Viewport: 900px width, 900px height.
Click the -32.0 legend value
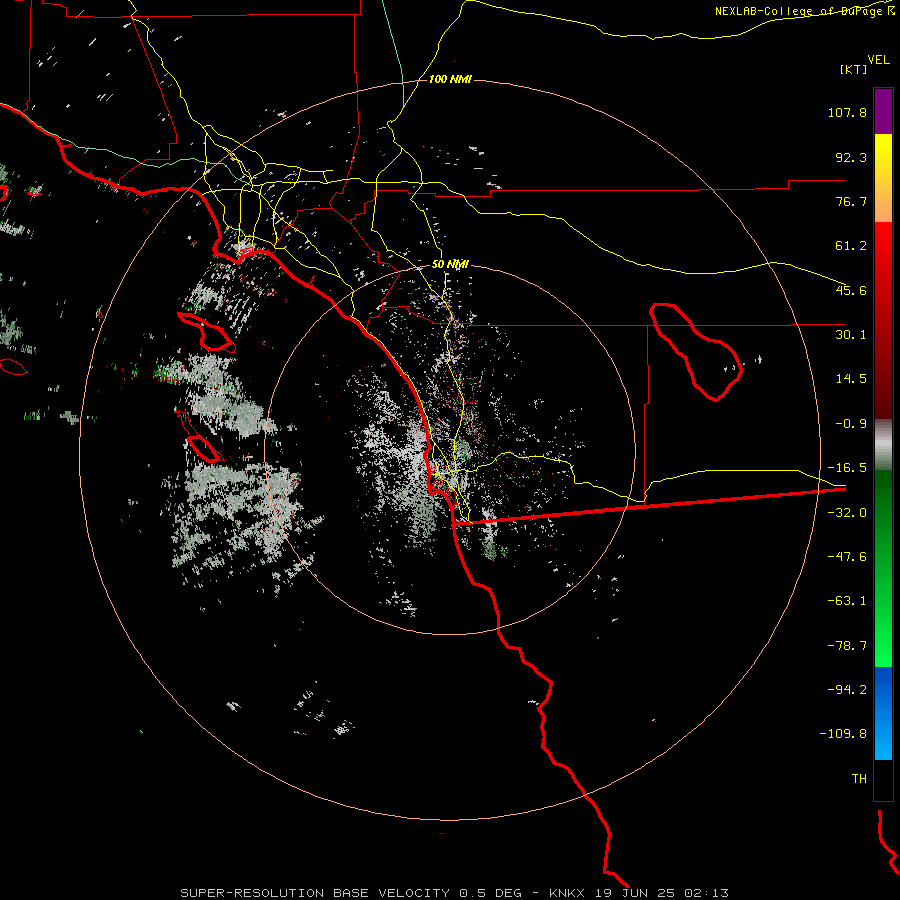[847, 513]
